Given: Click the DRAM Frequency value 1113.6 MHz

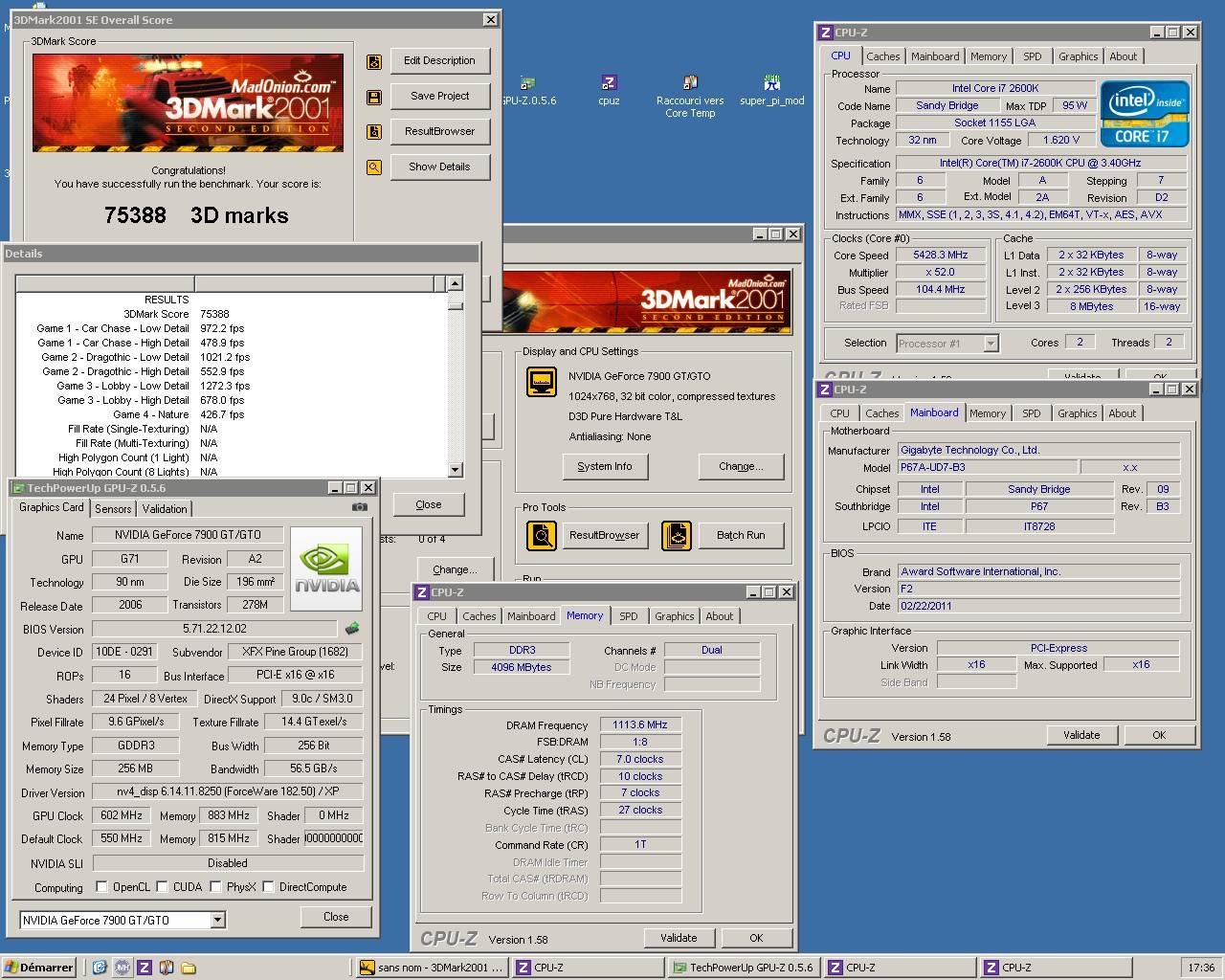Looking at the screenshot, I should tap(640, 725).
